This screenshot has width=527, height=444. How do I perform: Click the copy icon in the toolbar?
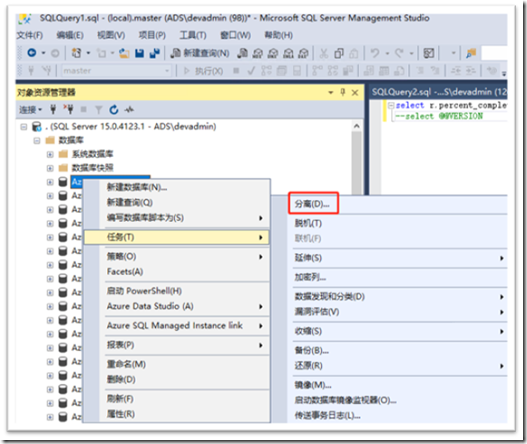click(x=339, y=53)
